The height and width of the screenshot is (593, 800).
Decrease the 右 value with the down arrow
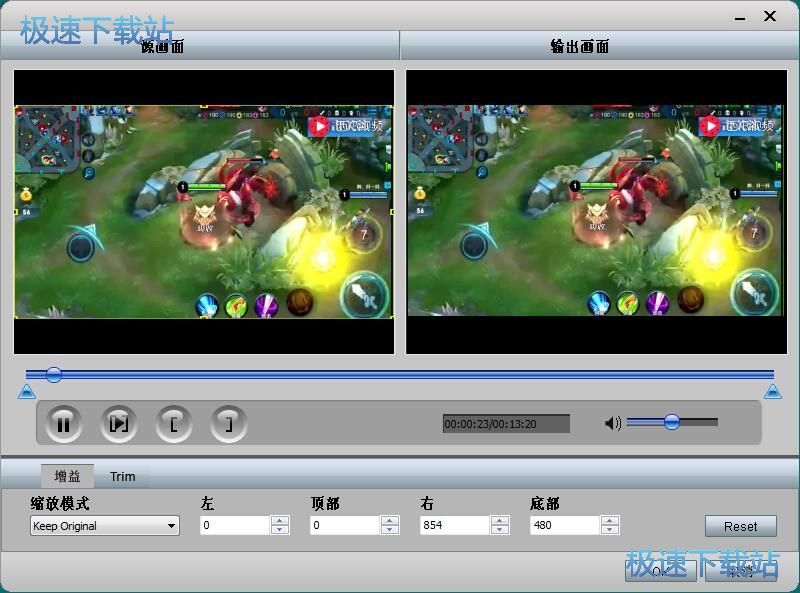[x=500, y=530]
